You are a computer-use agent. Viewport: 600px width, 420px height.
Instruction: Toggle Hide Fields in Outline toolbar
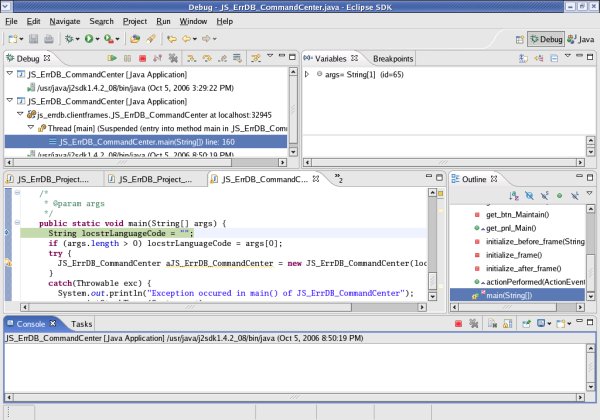click(x=529, y=195)
